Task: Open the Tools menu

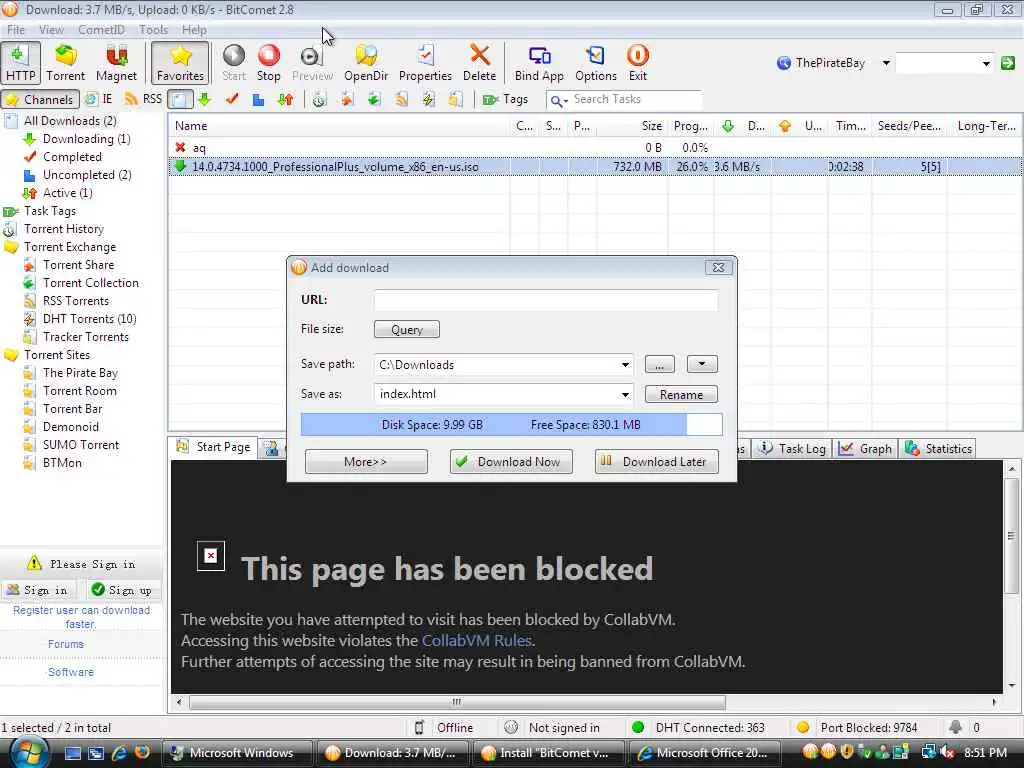Action: pos(153,30)
